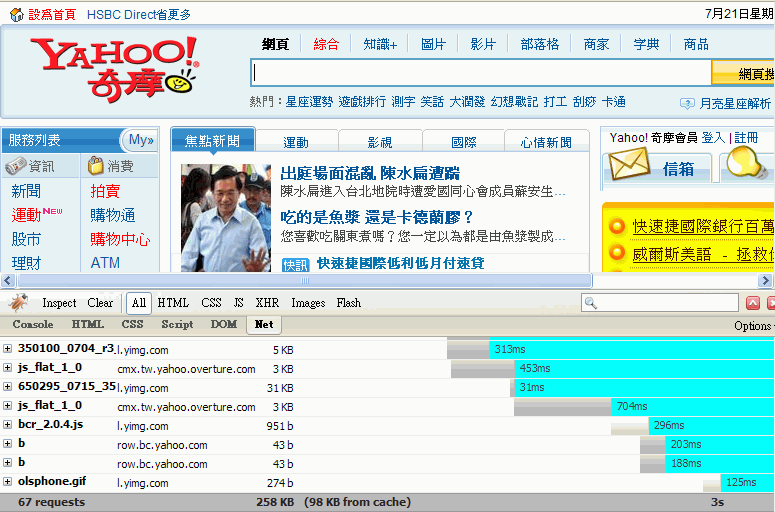Image resolution: width=775 pixels, height=512 pixels.
Task: Expand the olsphone.gif request row
Action: pyautogui.click(x=7, y=481)
